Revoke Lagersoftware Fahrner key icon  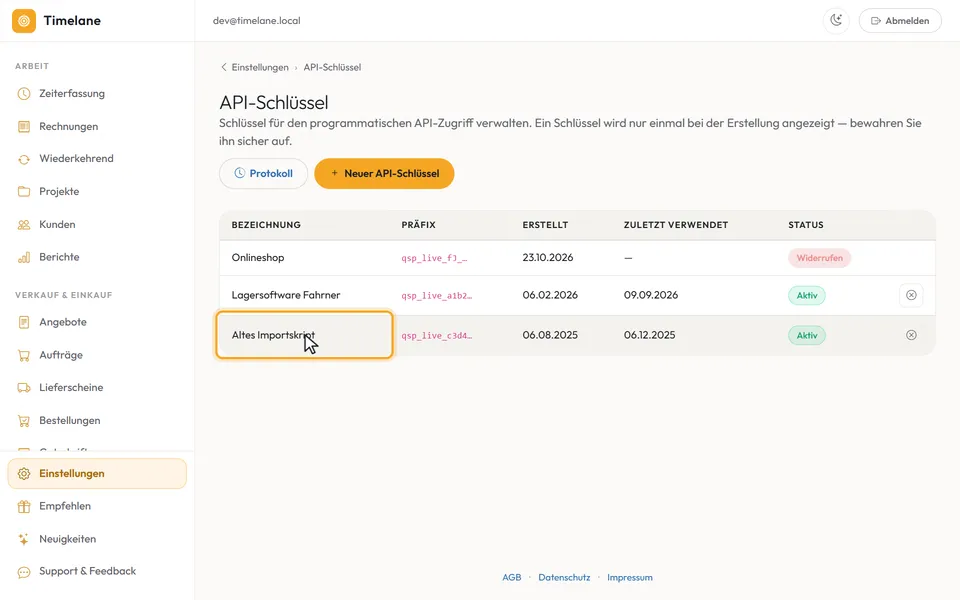click(x=911, y=295)
